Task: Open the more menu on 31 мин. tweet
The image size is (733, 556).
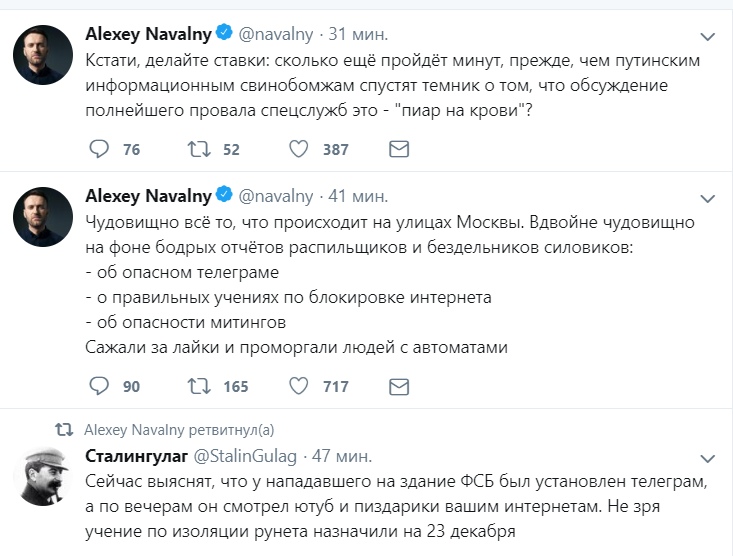Action: pos(708,36)
